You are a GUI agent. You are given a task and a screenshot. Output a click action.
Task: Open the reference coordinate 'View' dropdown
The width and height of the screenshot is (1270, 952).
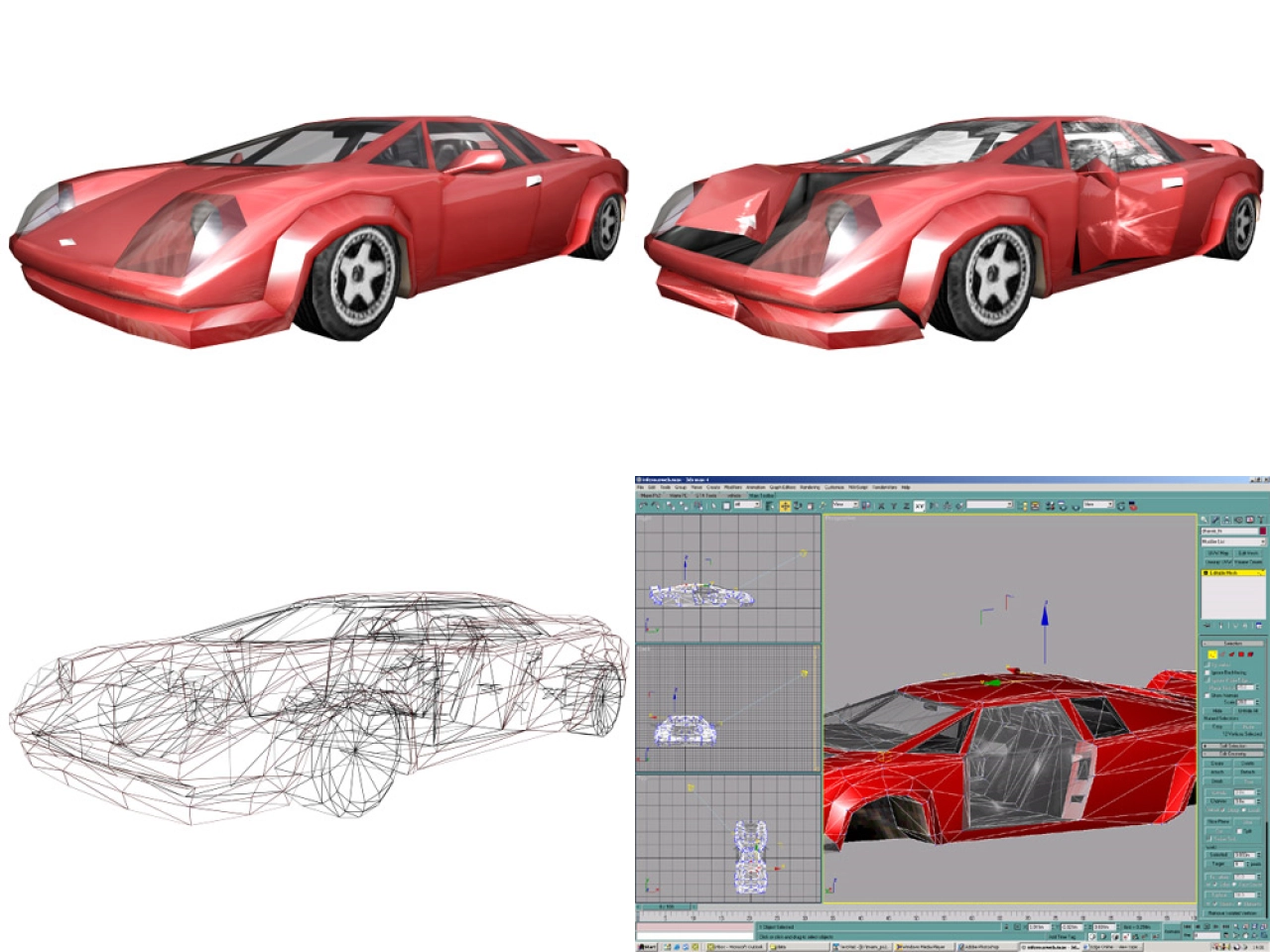845,505
